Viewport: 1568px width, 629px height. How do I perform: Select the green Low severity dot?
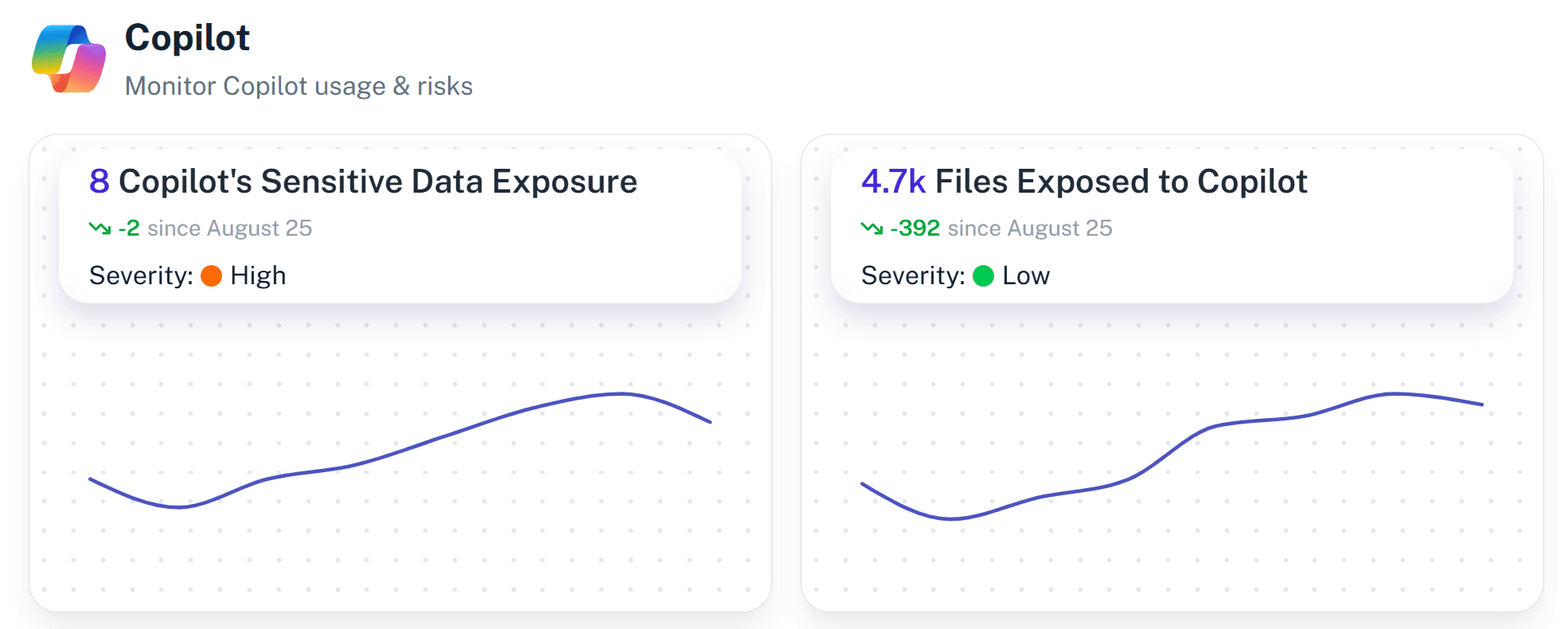(x=983, y=275)
